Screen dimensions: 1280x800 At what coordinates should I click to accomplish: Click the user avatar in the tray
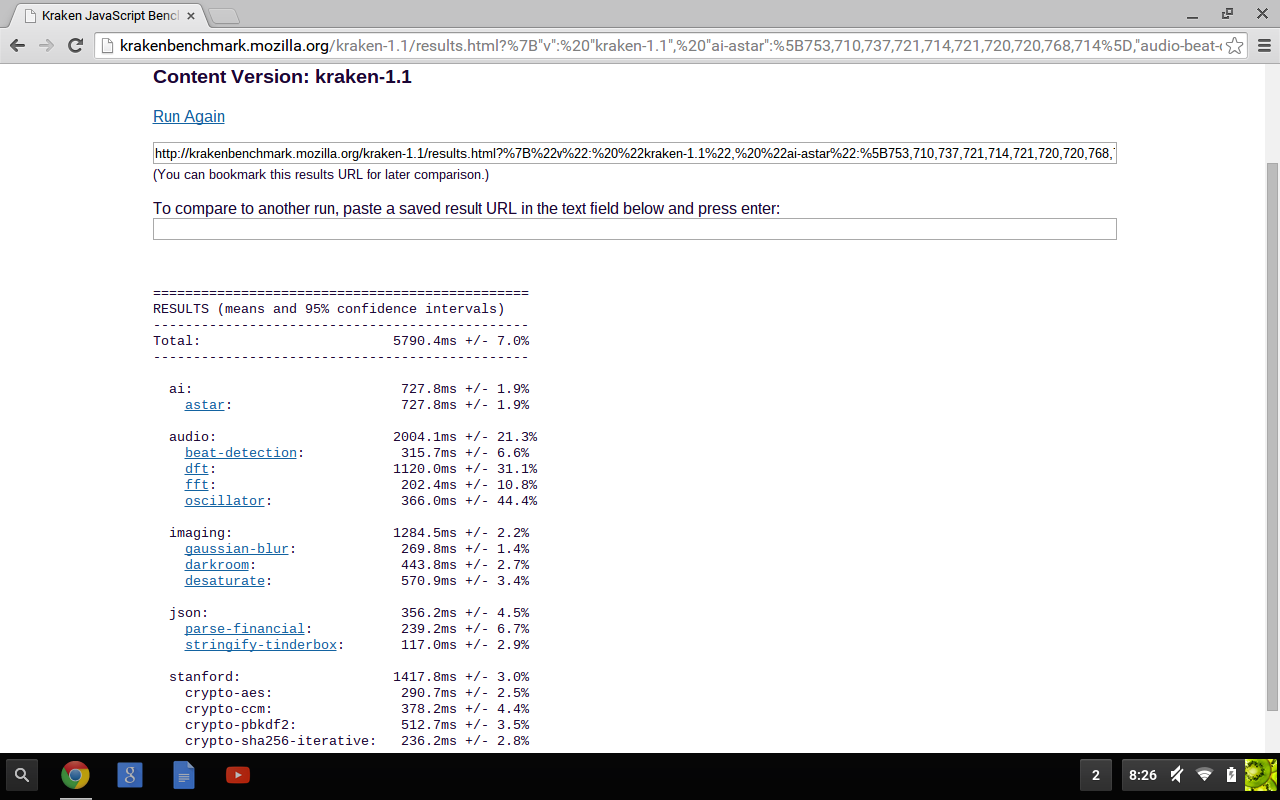pos(1260,775)
